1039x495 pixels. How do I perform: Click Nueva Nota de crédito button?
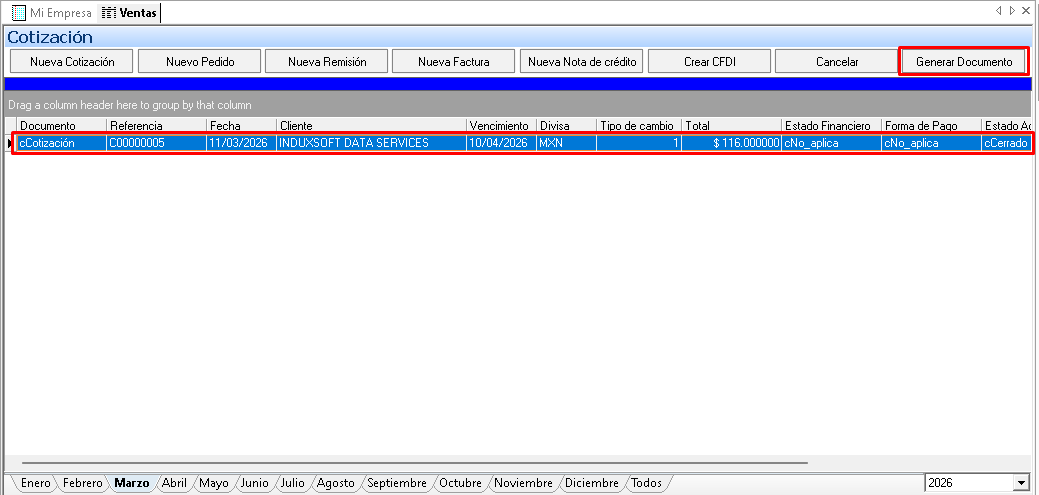(582, 62)
